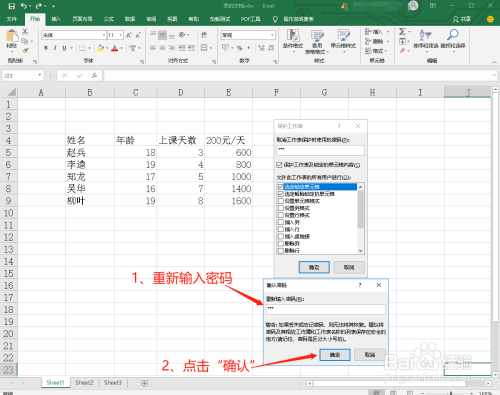Switch to the Page Layout ribbon tab
This screenshot has height=395, width=500.
[83, 19]
